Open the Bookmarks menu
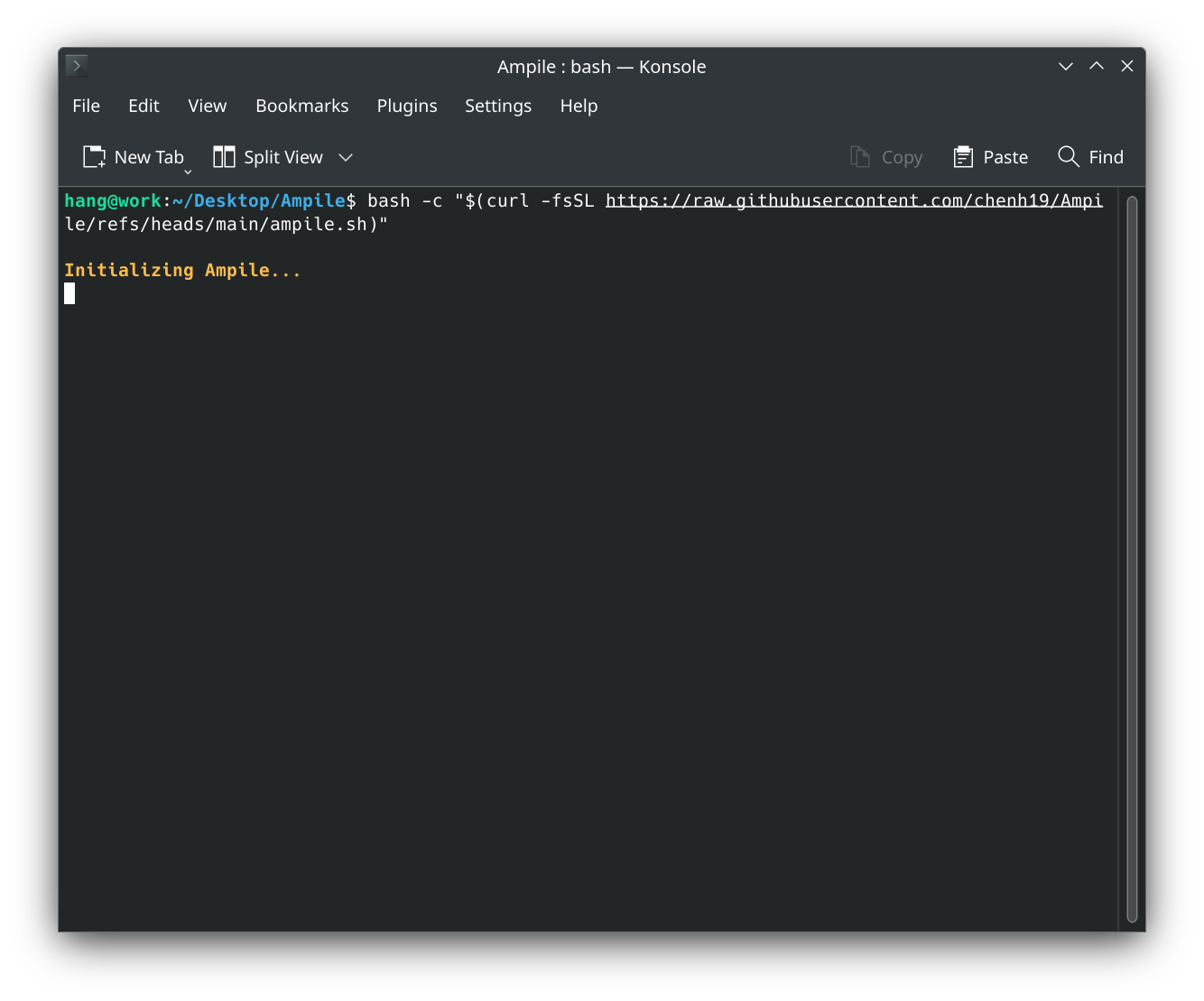1204x1001 pixels. pyautogui.click(x=301, y=106)
